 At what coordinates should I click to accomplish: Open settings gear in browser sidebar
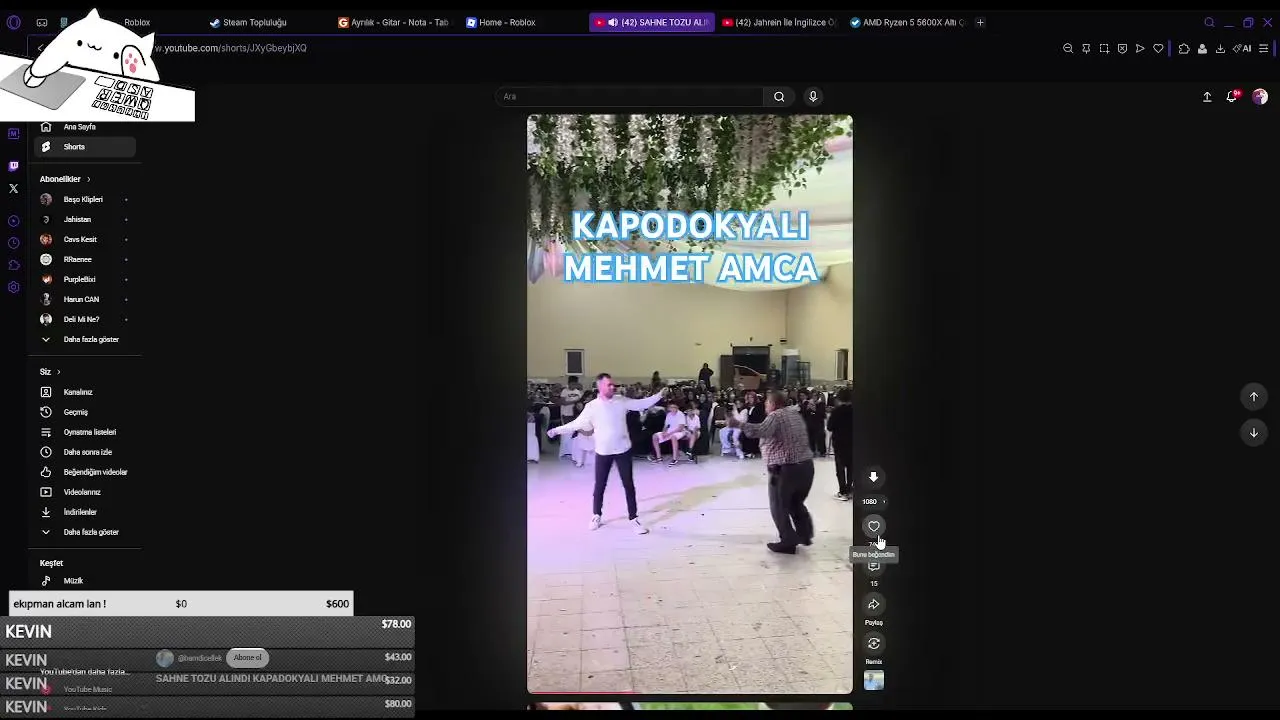click(13, 287)
